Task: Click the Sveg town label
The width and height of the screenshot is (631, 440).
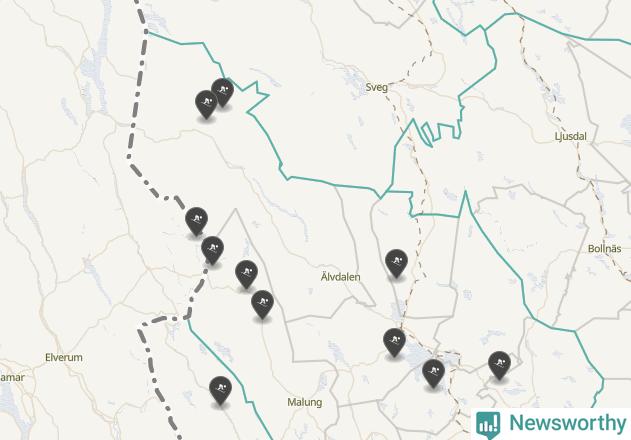Action: [x=377, y=87]
